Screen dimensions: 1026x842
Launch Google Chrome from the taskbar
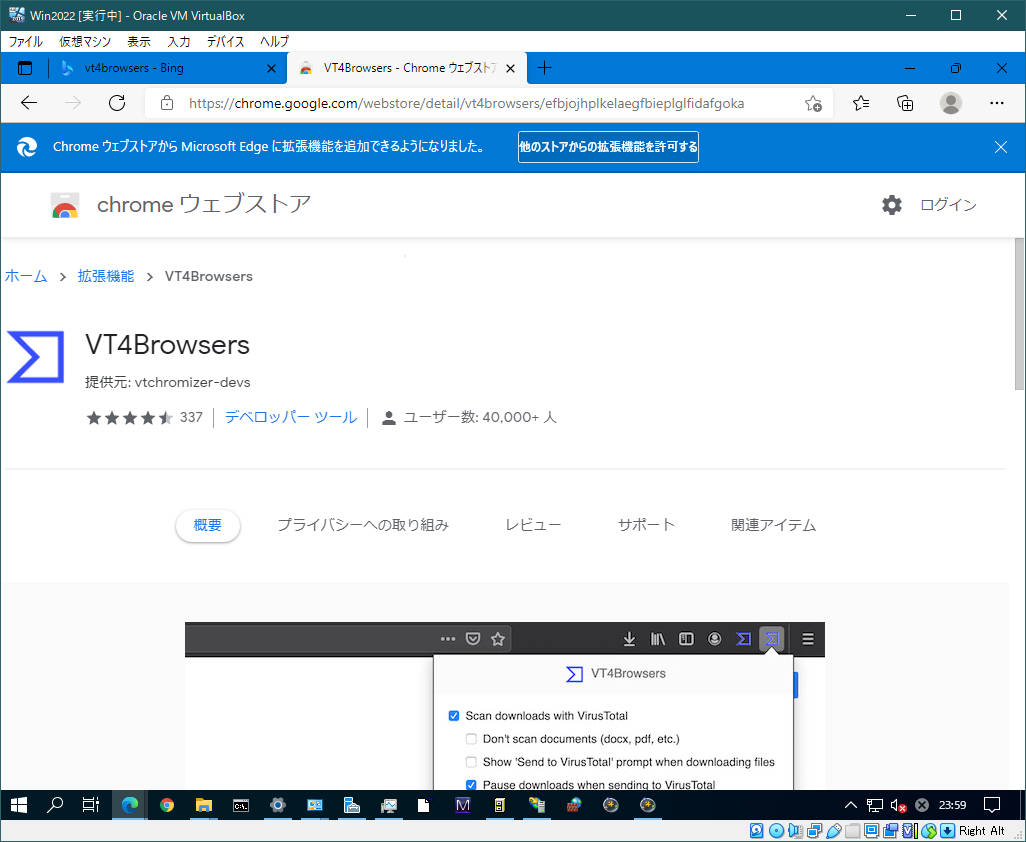pos(167,805)
